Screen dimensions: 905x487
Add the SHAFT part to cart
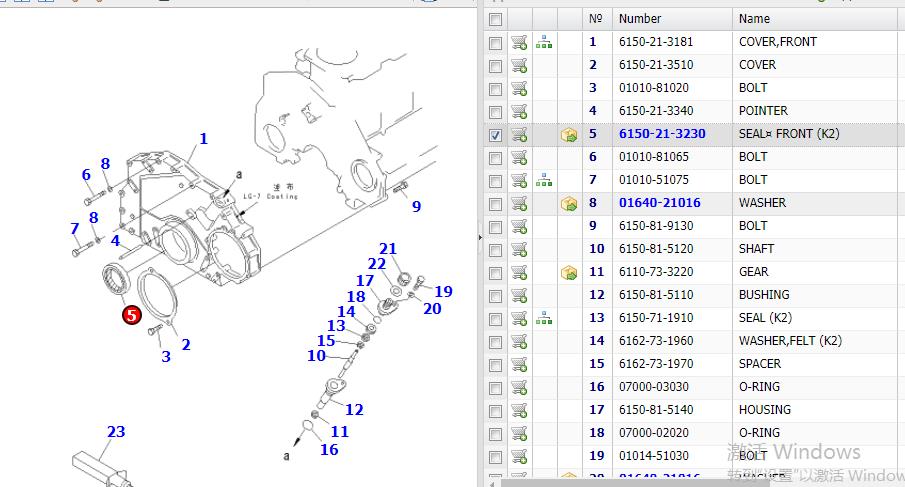[519, 249]
